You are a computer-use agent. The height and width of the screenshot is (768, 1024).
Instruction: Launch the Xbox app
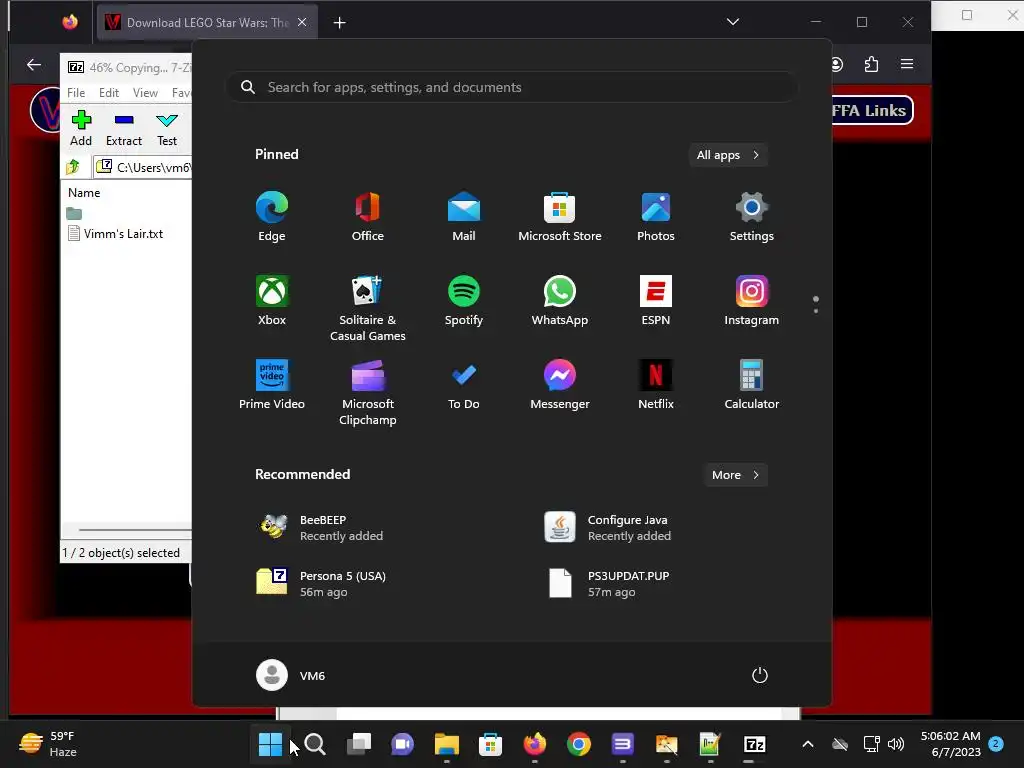tap(272, 300)
